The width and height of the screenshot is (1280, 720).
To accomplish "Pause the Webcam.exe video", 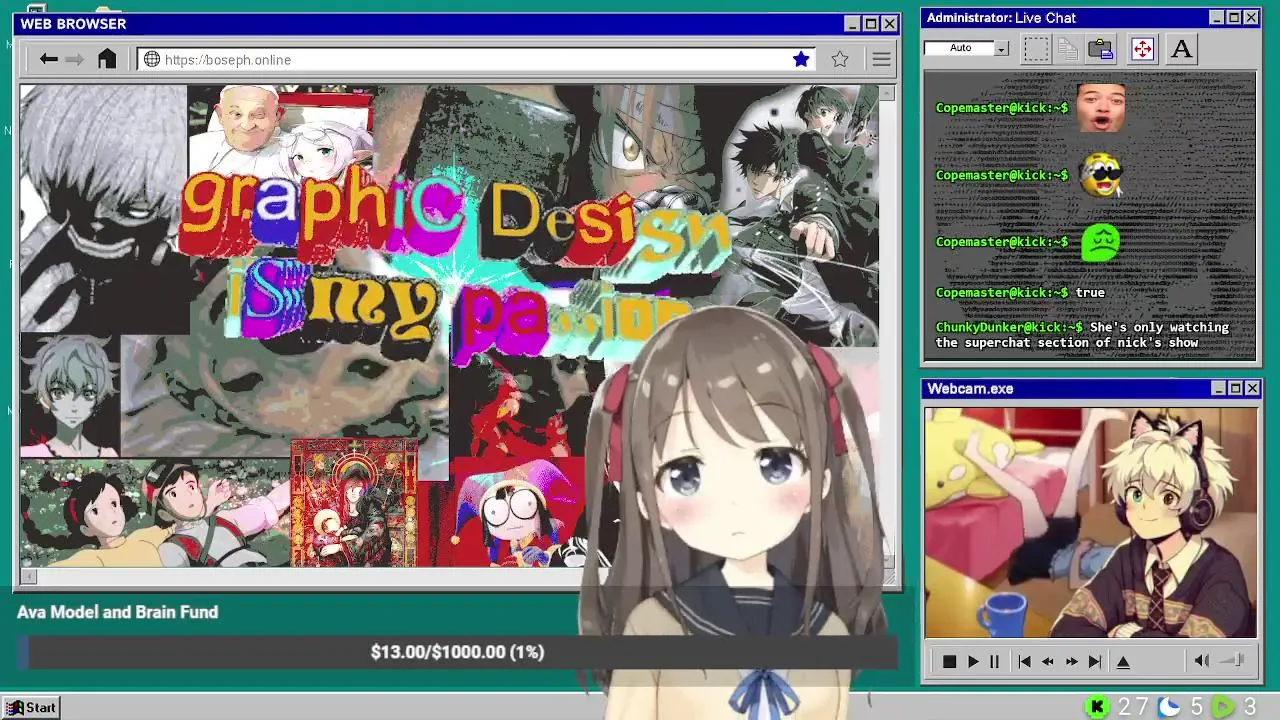I will tap(994, 661).
